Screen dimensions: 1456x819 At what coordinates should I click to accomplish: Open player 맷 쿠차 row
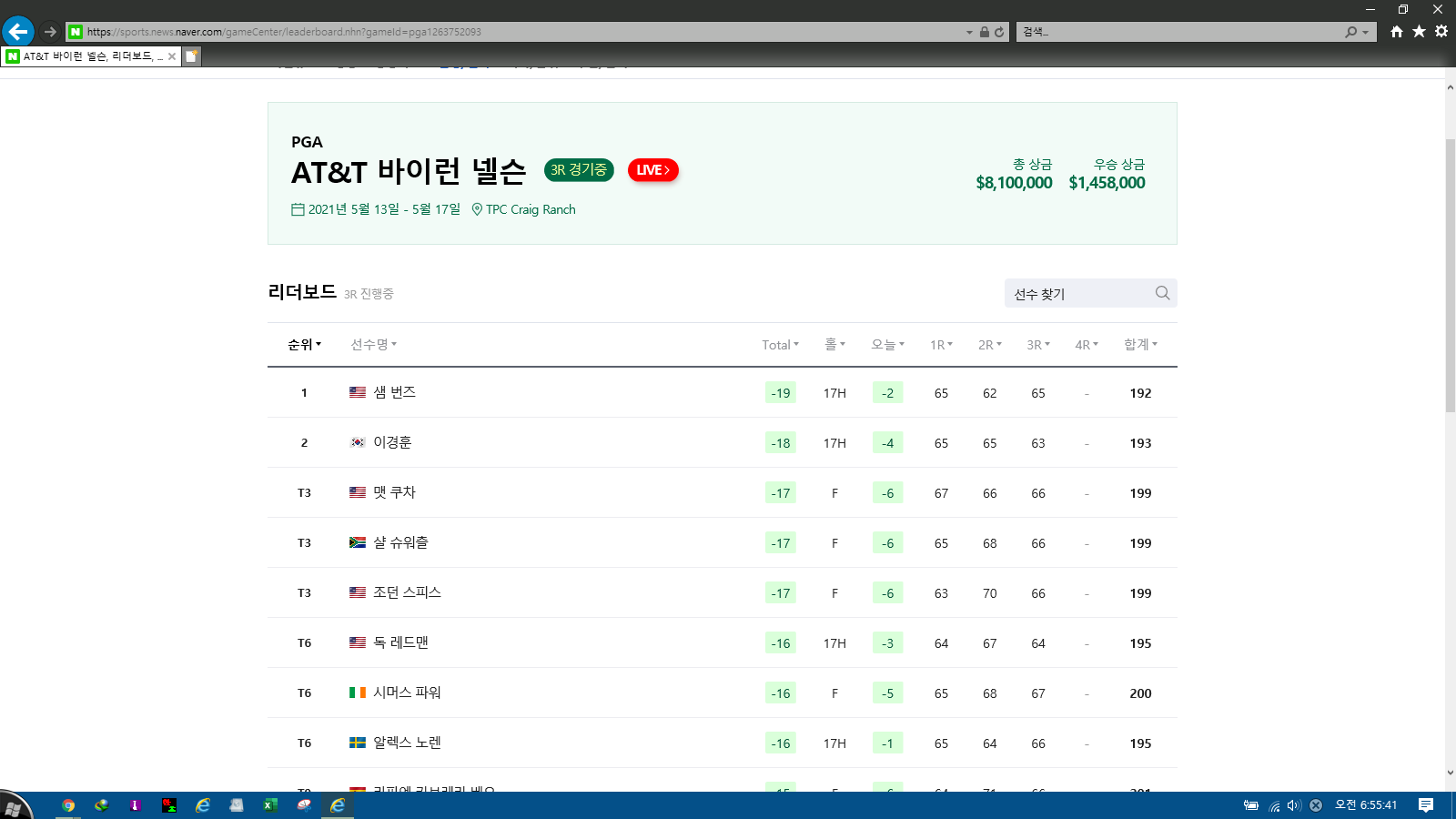coord(723,493)
